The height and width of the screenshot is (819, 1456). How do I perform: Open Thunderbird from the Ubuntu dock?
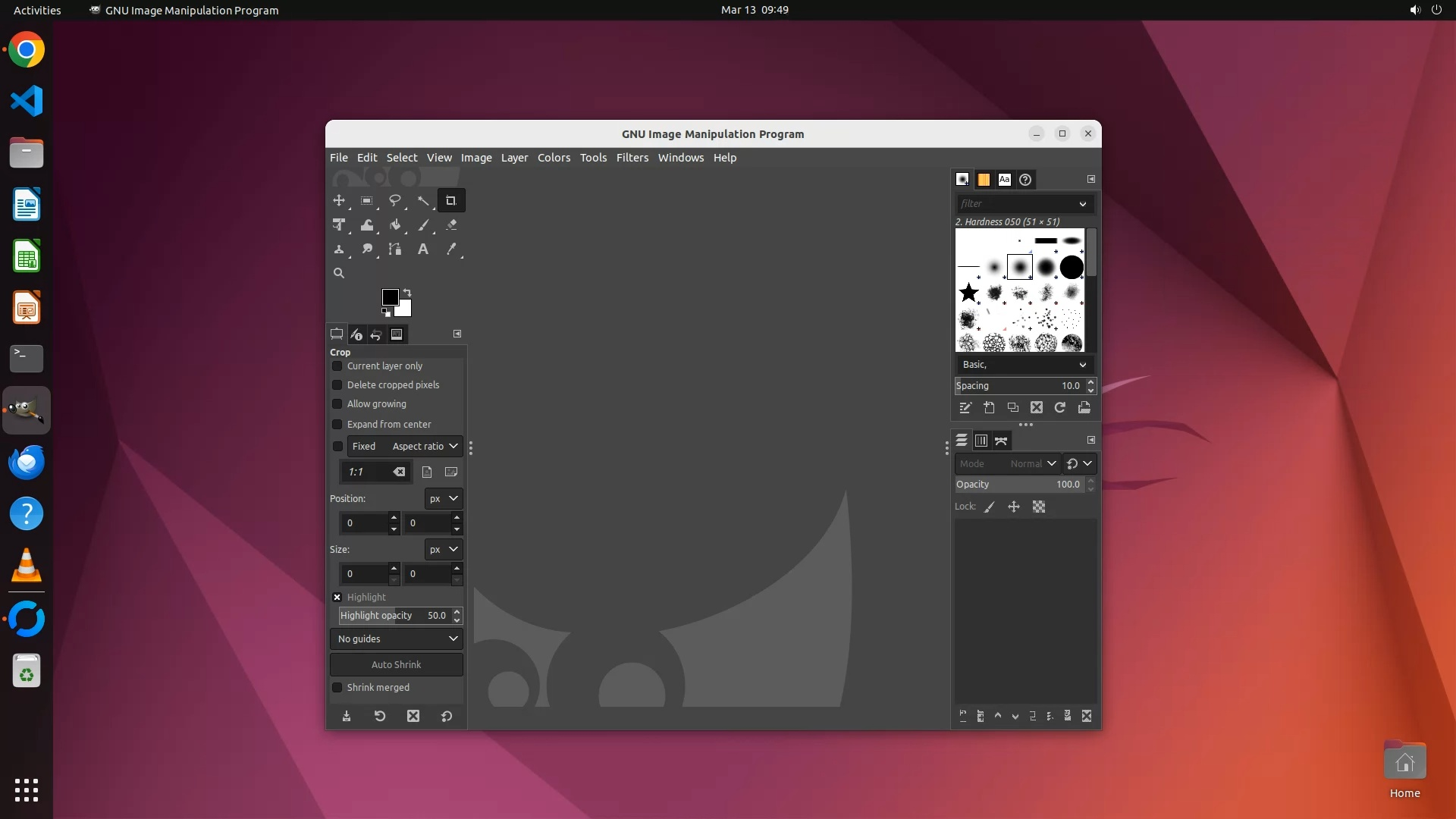(x=27, y=462)
